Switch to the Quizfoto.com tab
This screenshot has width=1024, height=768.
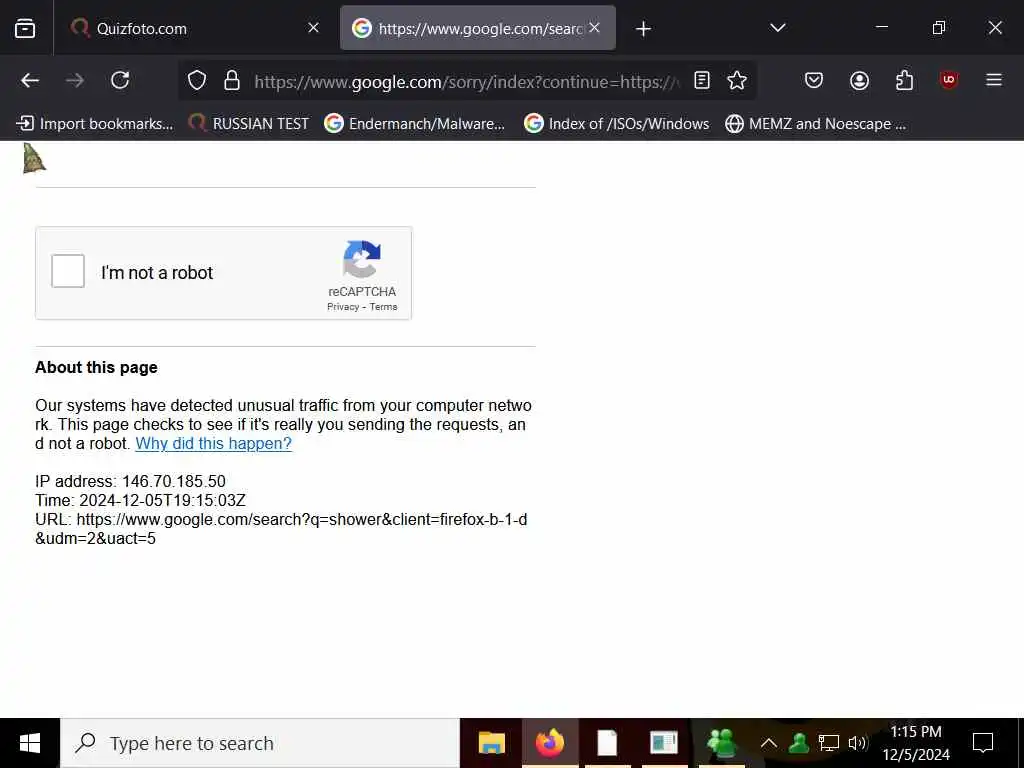pyautogui.click(x=196, y=28)
